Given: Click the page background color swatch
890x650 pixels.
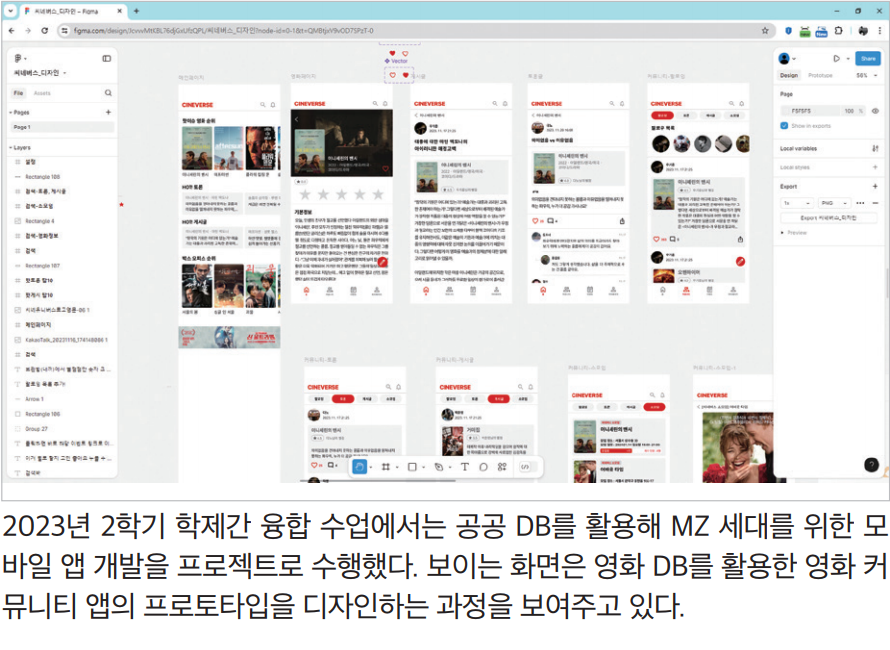Looking at the screenshot, I should (x=787, y=111).
